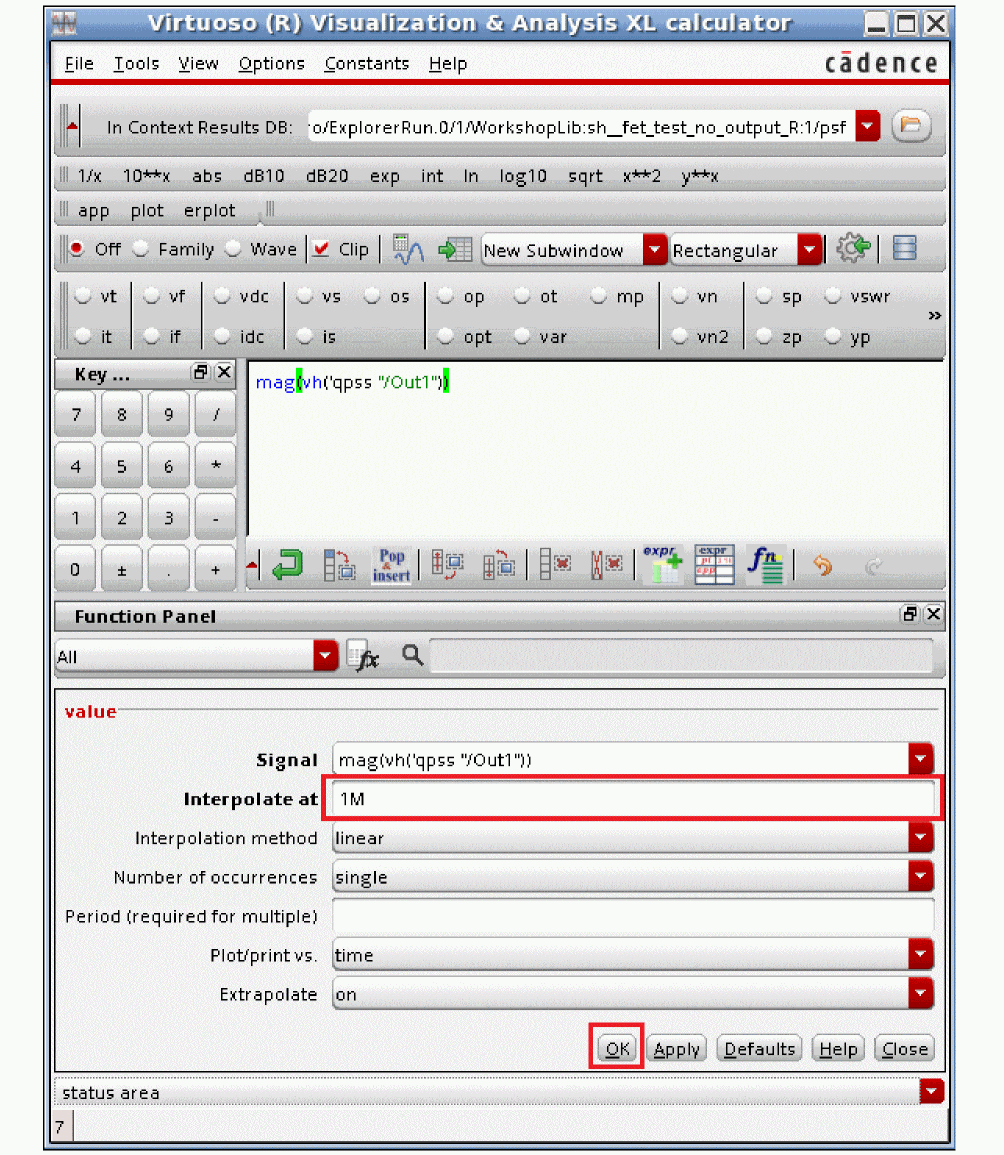Click the Period (required for multiple) field
Viewport: 1004px width, 1155px height.
click(633, 916)
